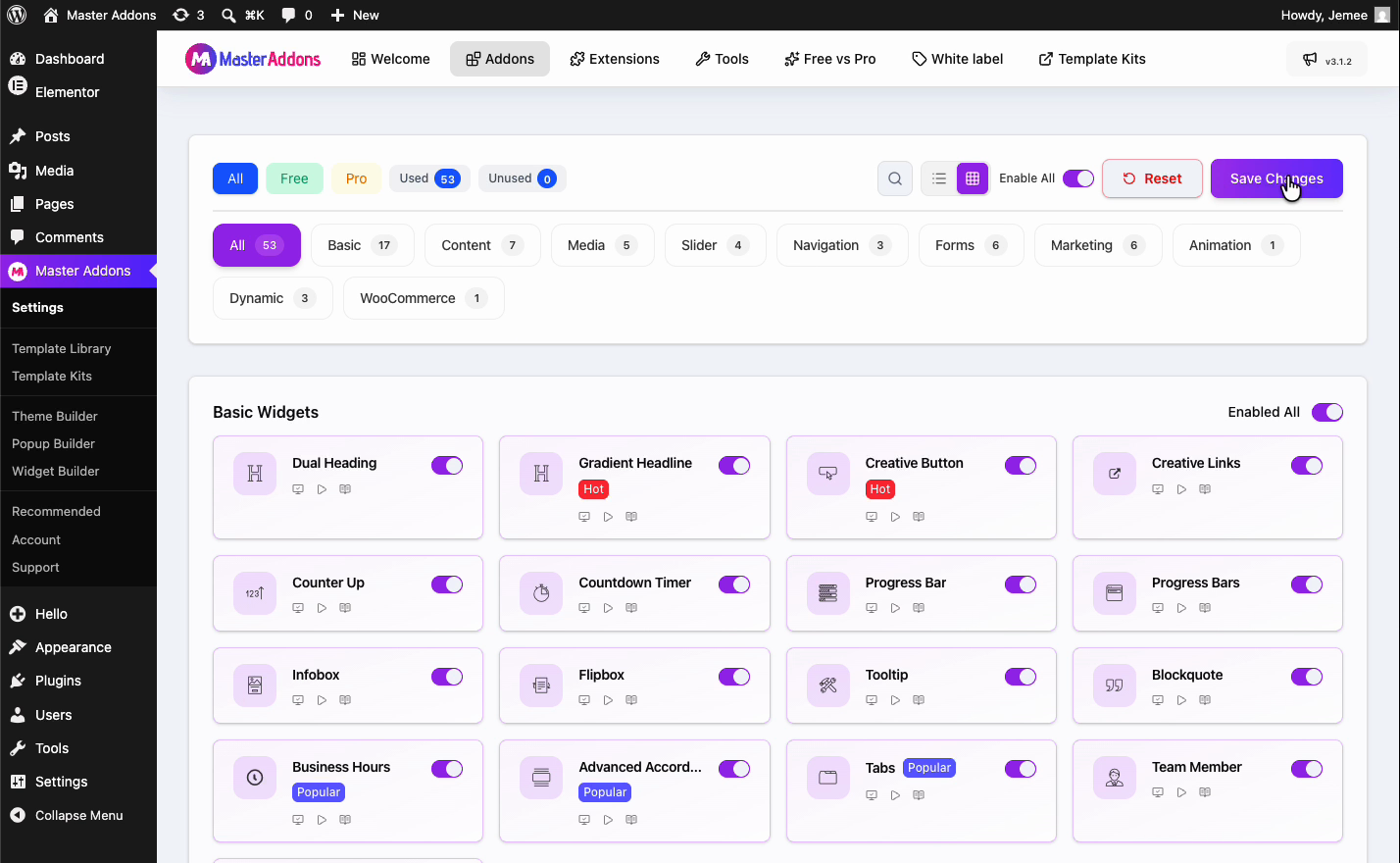This screenshot has height=863, width=1400.
Task: Open the documentation icon for Dual Heading
Action: 345,489
